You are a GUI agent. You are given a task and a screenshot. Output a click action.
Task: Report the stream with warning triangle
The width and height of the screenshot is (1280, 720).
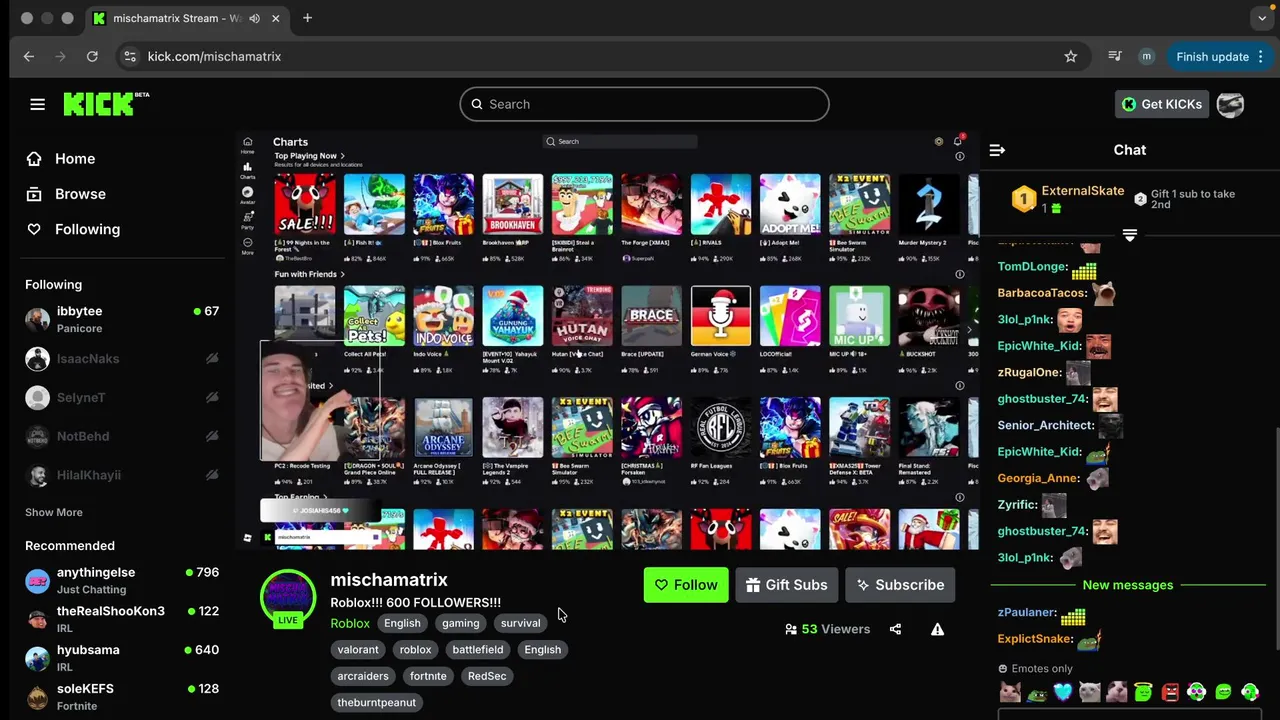click(937, 629)
